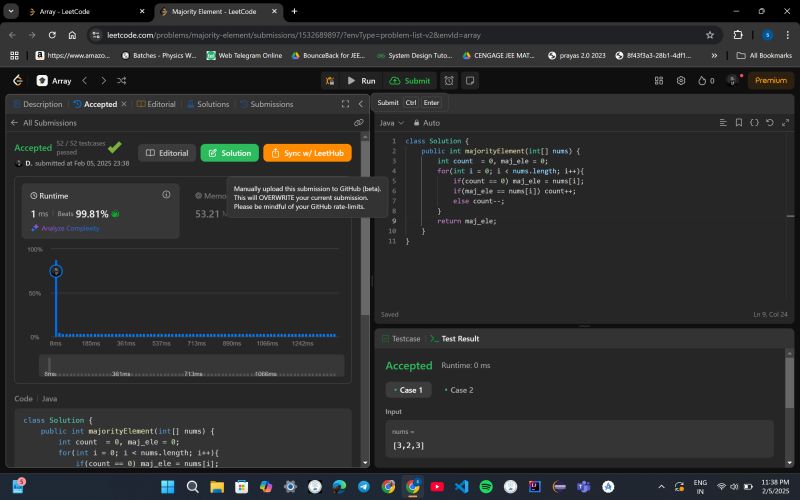Click the Sync w/ LeetHub button
Screen dimensions: 800x500
tap(307, 152)
